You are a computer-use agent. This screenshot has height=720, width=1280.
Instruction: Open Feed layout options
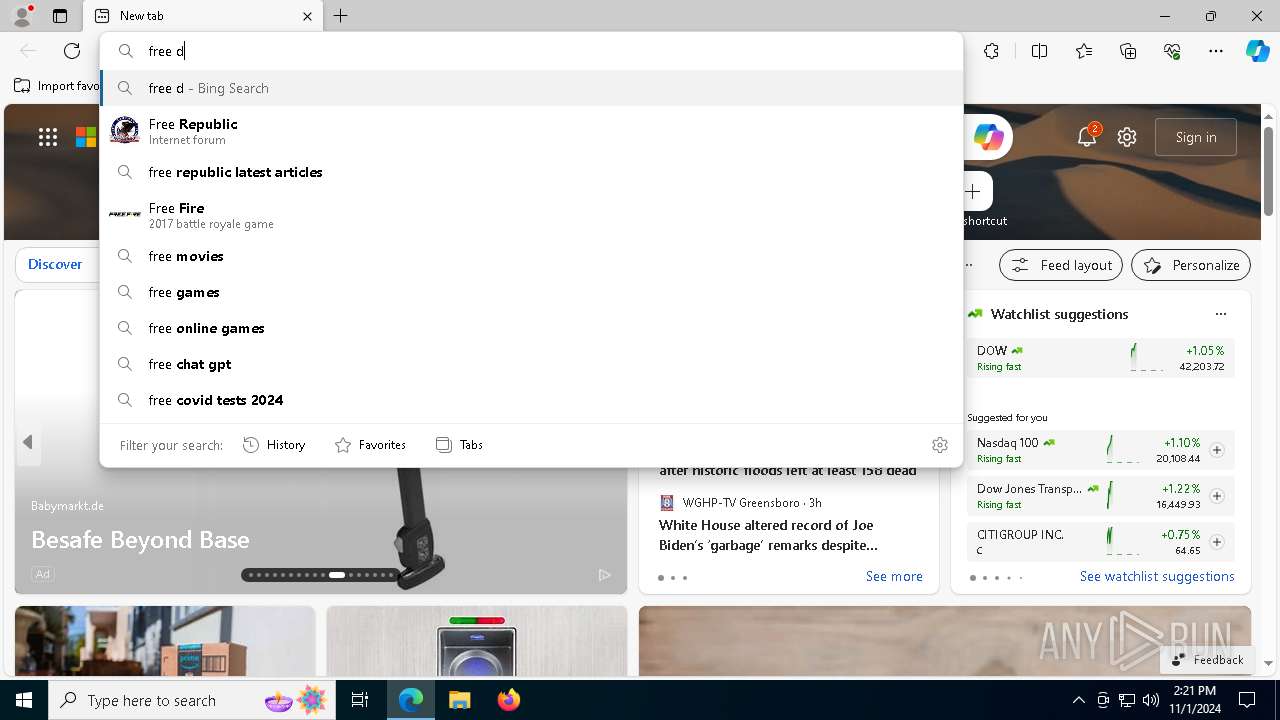pos(1061,265)
